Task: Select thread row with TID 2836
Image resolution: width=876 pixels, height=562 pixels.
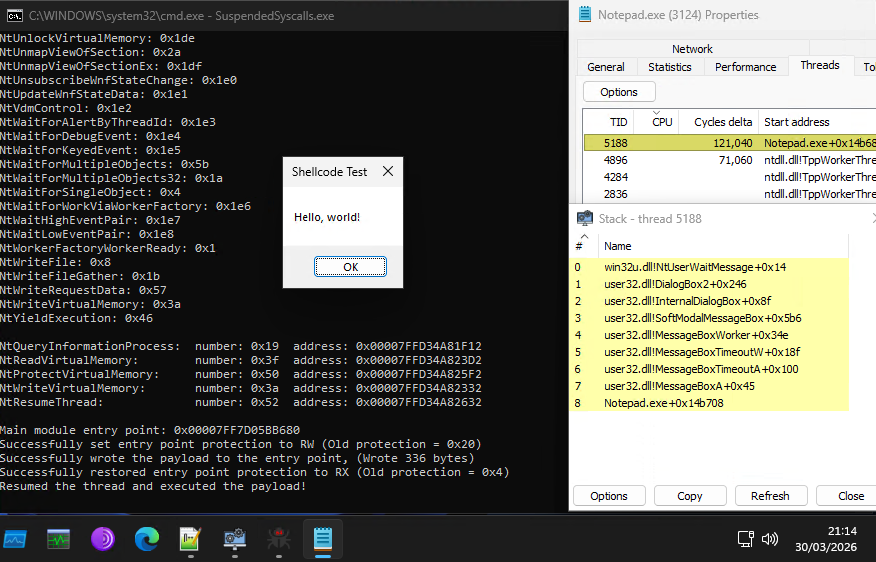Action: [730, 194]
